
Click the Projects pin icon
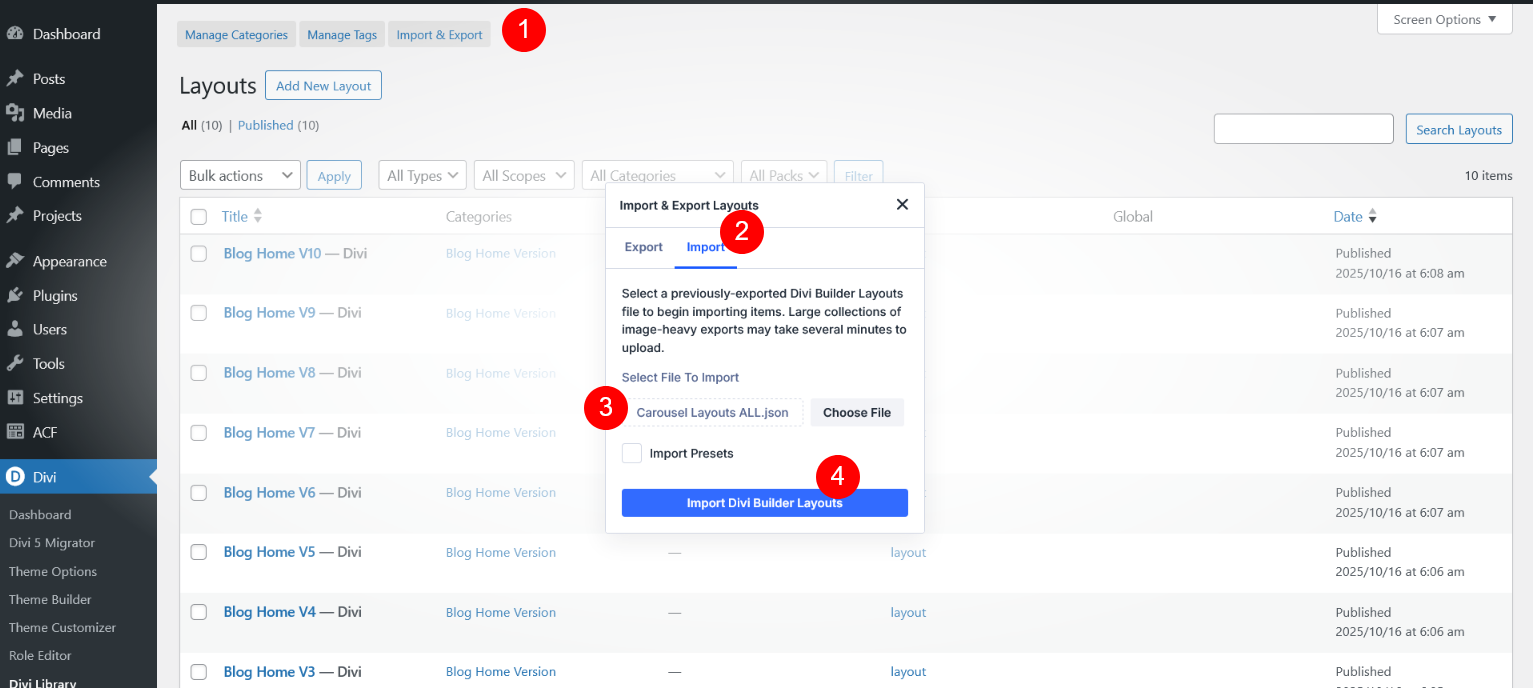pos(15,215)
